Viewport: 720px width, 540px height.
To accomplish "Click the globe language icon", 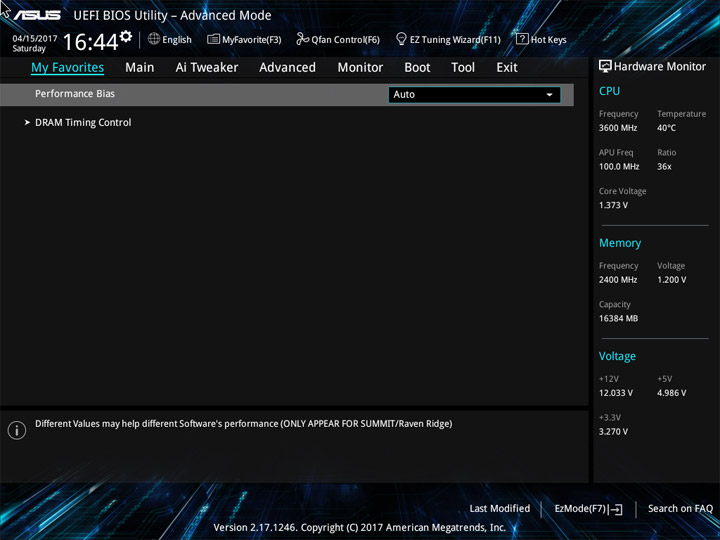I will click(154, 39).
